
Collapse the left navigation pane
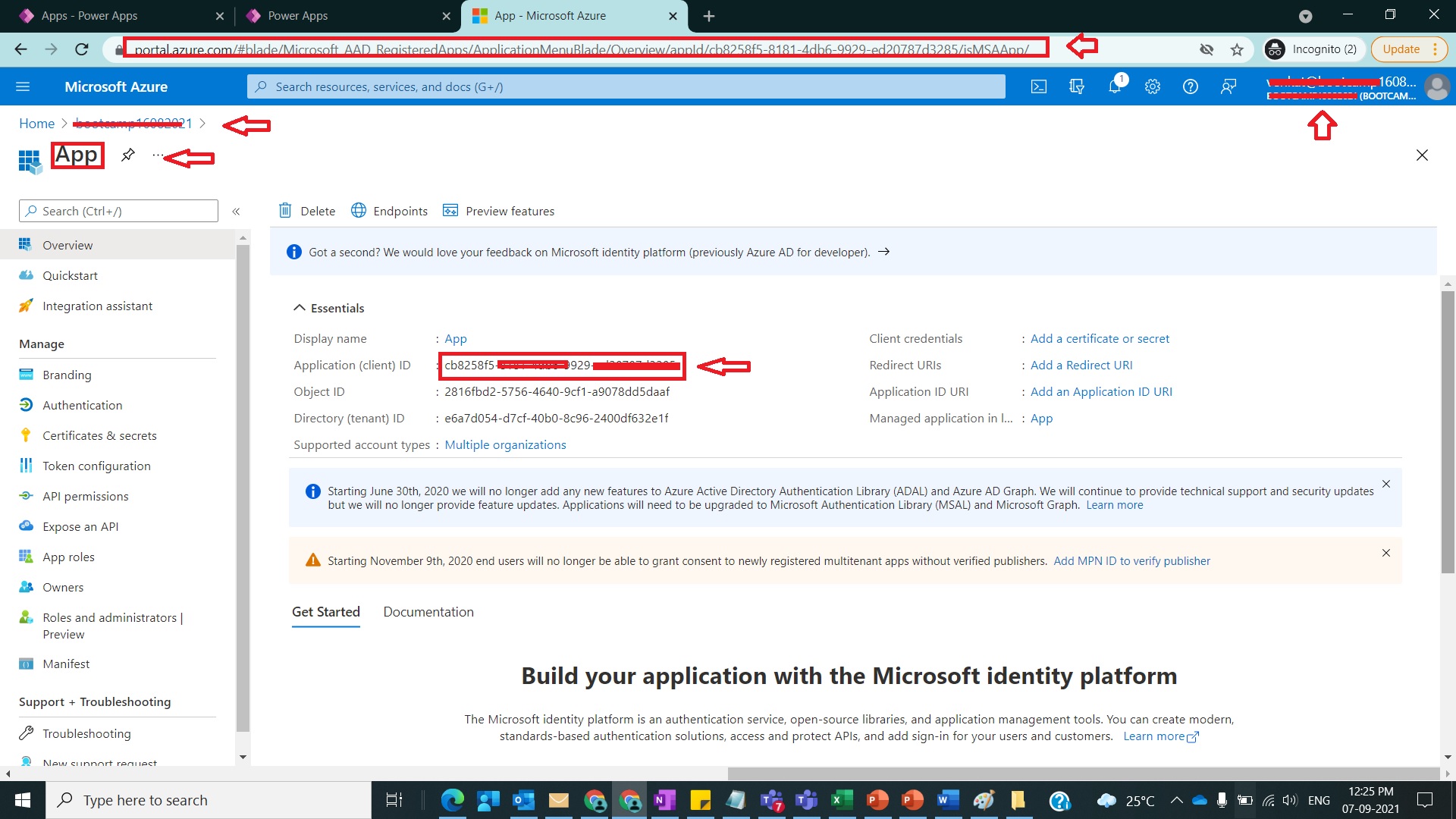[x=236, y=212]
